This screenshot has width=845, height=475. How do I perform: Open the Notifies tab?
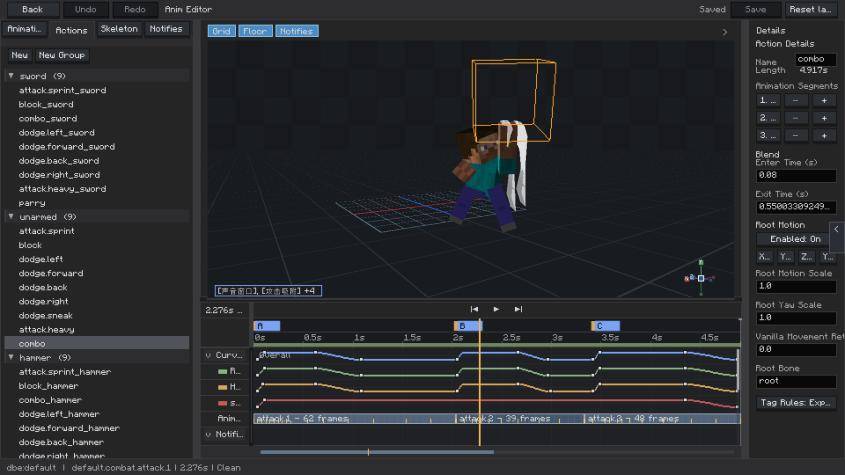166,29
